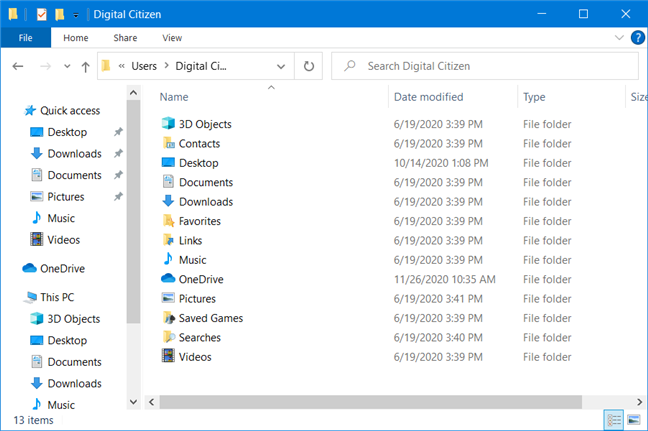Viewport: 648px width, 431px height.
Task: Click the Refresh button beside address bar
Action: click(309, 66)
